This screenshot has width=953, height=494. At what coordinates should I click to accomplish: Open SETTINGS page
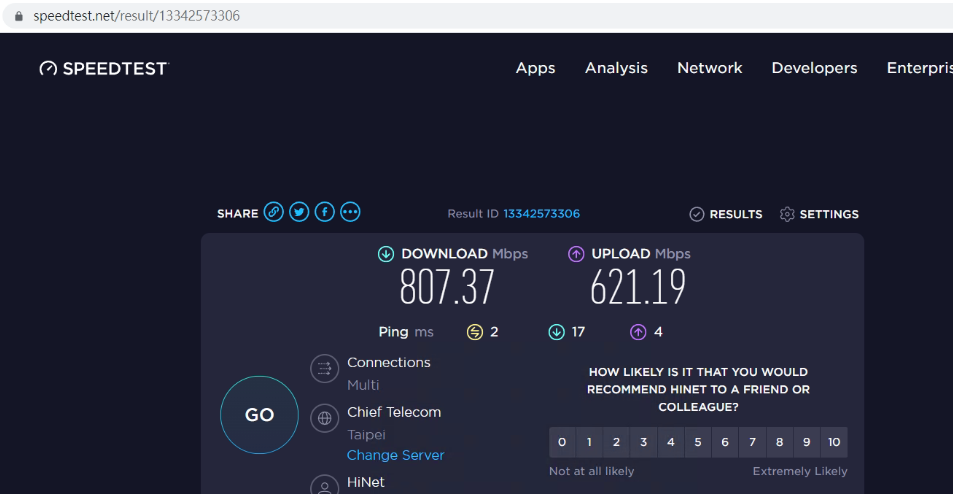(x=819, y=214)
